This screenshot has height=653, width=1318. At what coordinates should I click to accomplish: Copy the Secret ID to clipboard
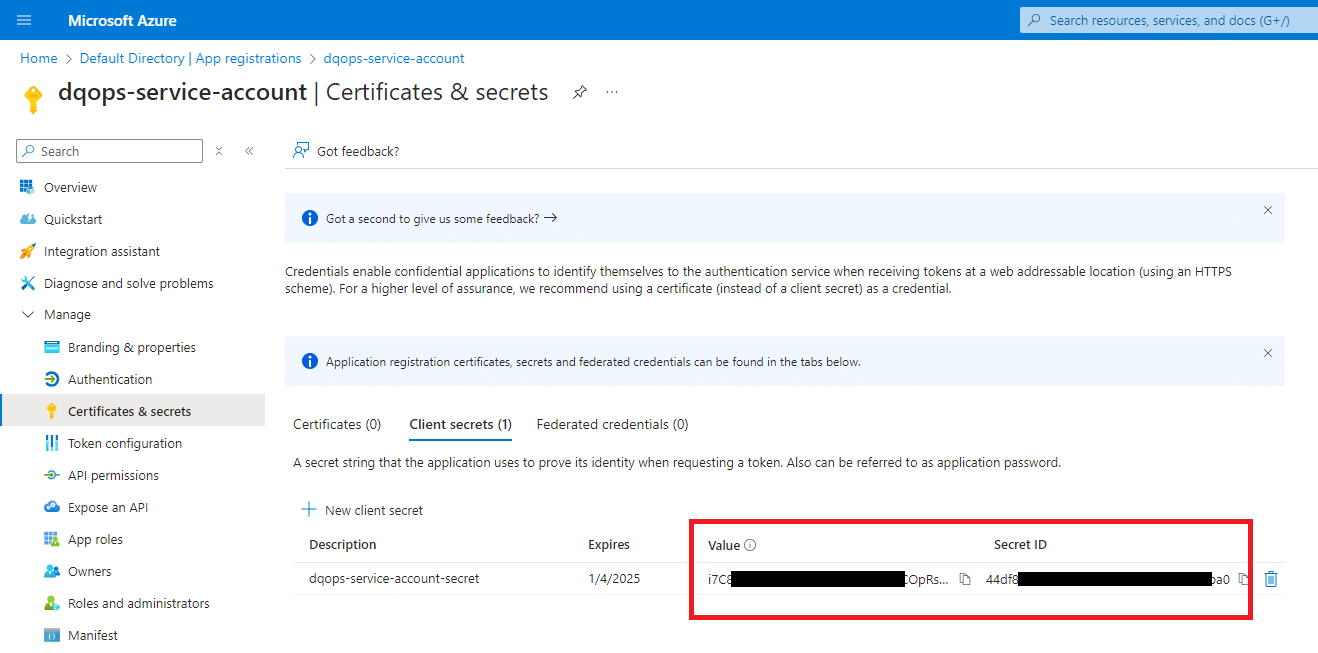coord(1243,579)
